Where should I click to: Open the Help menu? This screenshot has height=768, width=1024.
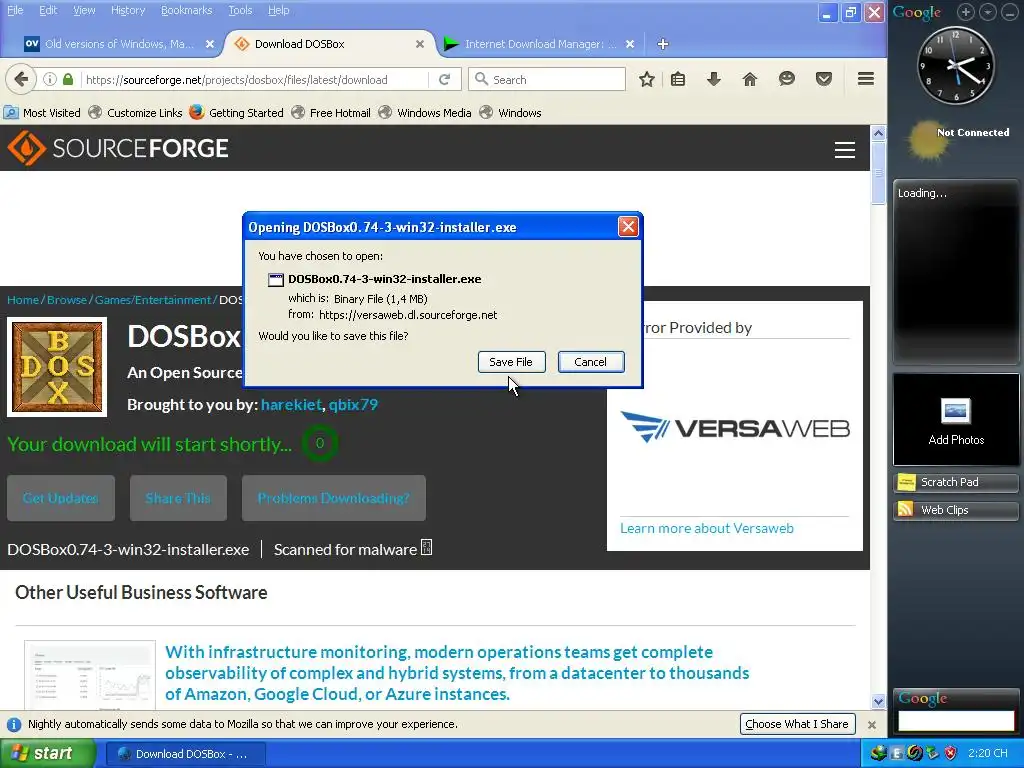278,10
